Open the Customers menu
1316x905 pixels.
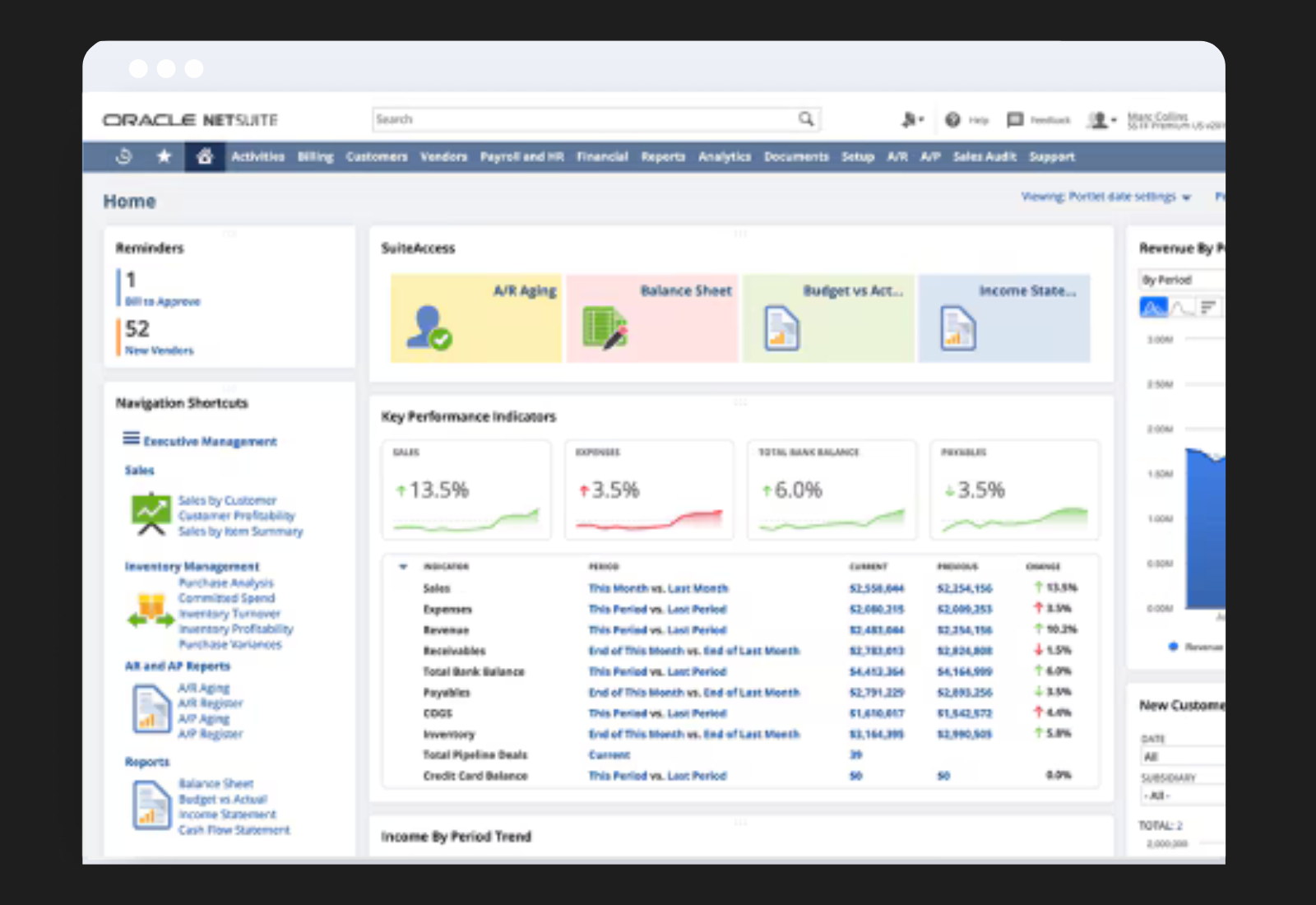point(377,156)
